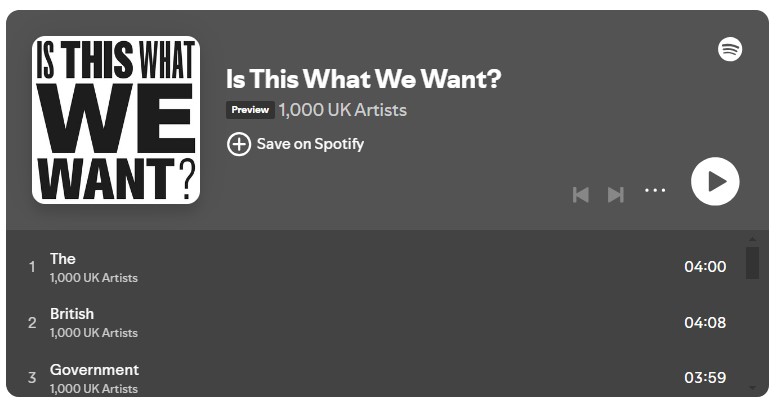780x404 pixels.
Task: Play track 1 'The'
Action: (63, 259)
